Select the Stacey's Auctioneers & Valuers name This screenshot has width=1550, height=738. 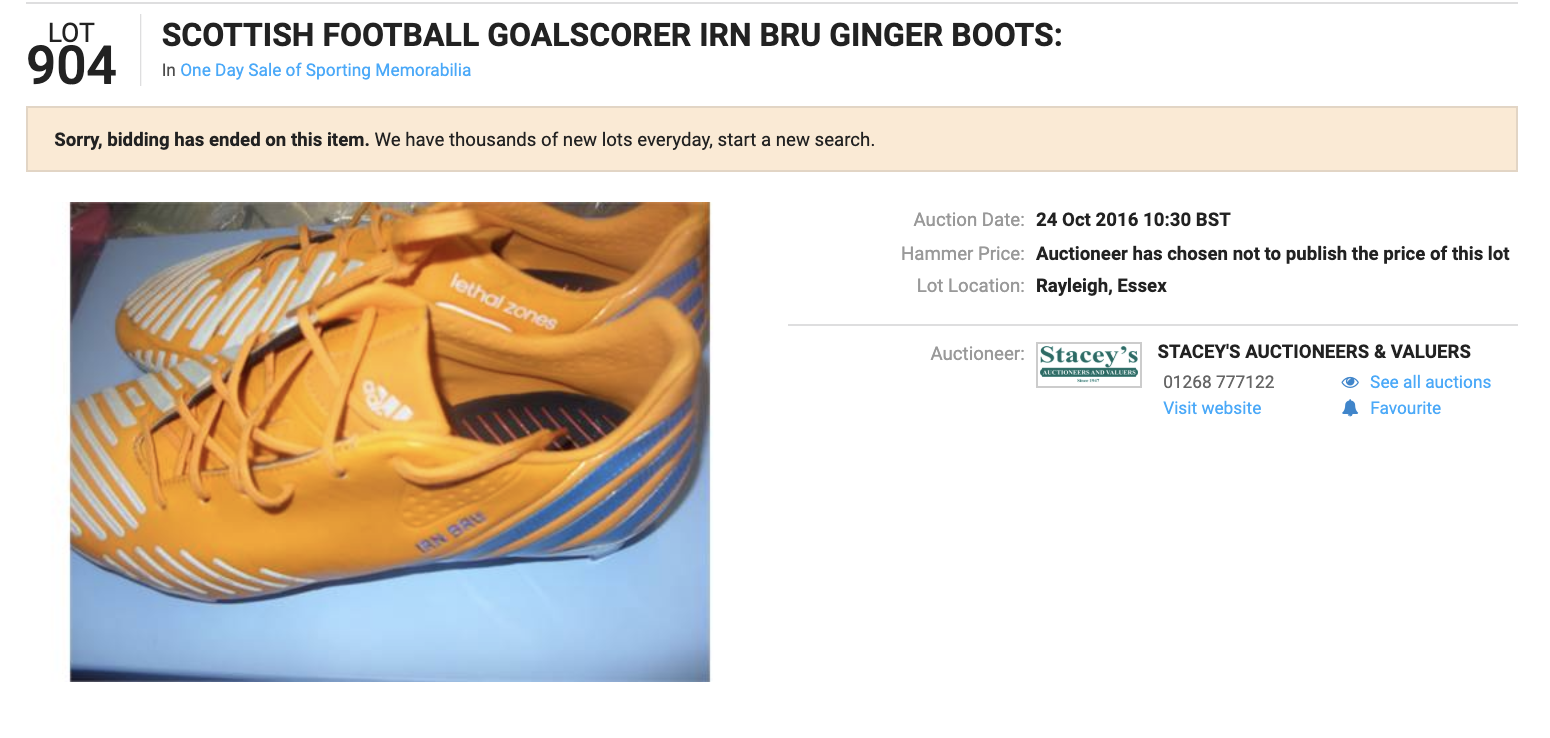[x=1314, y=352]
